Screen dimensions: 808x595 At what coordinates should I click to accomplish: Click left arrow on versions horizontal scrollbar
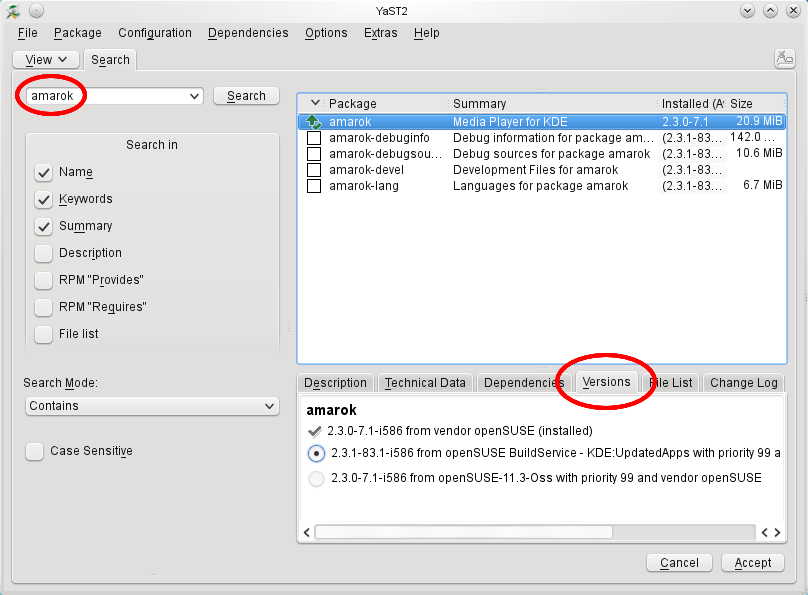pos(307,533)
